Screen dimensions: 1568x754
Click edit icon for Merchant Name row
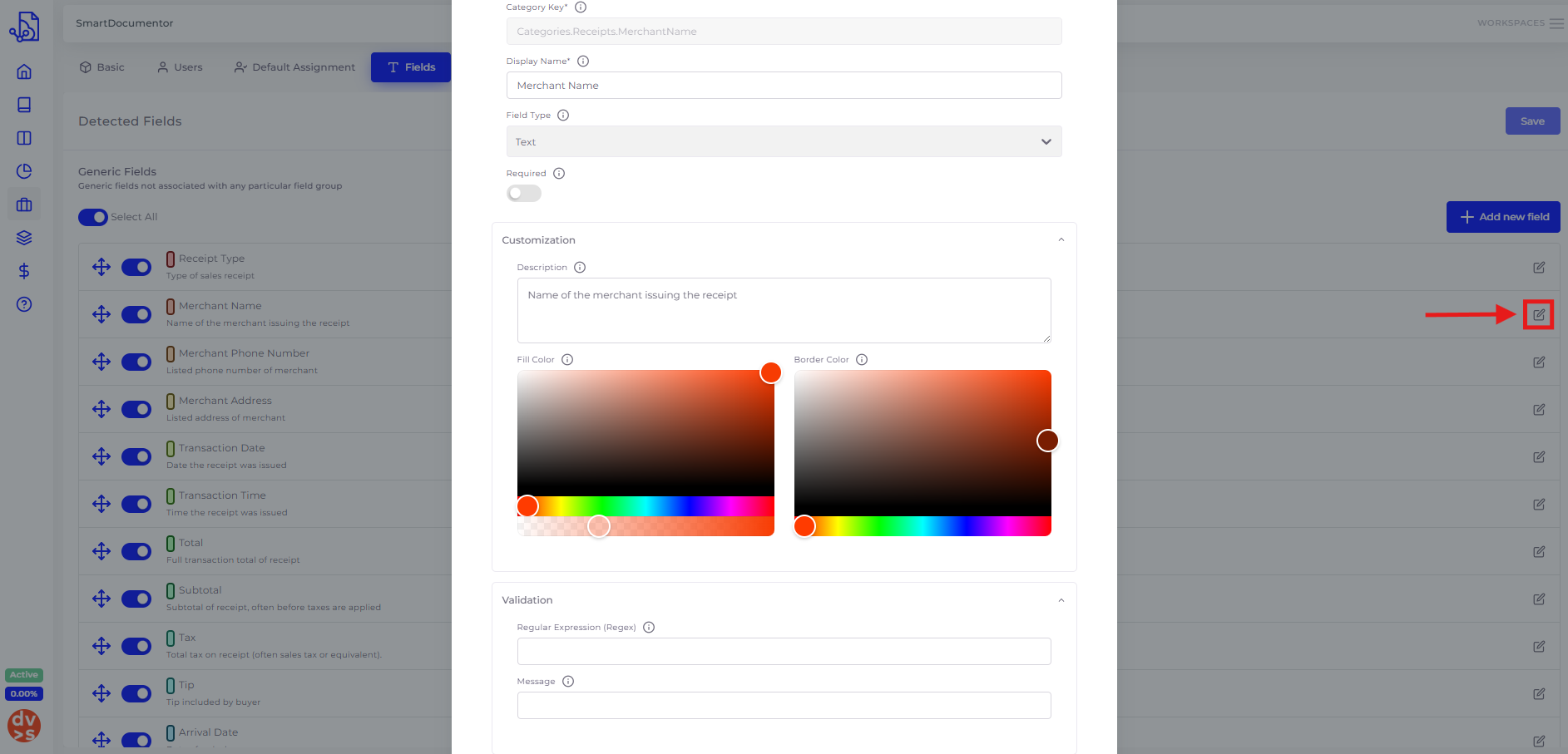point(1538,315)
